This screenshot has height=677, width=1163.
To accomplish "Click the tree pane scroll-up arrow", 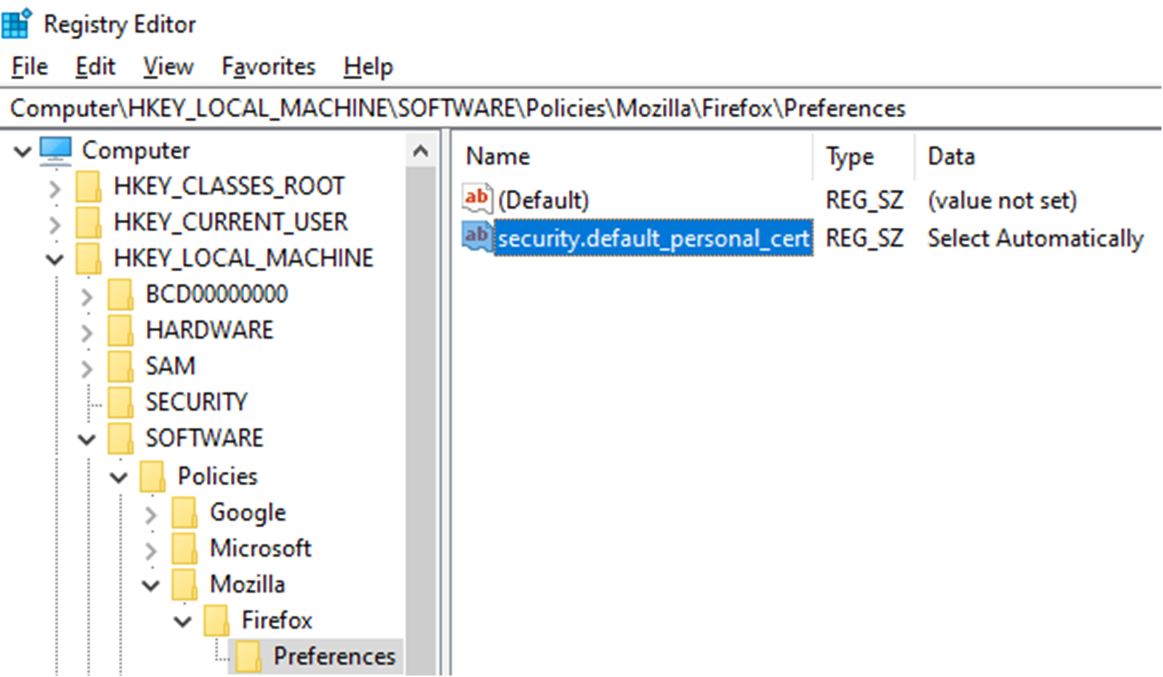I will pyautogui.click(x=421, y=151).
